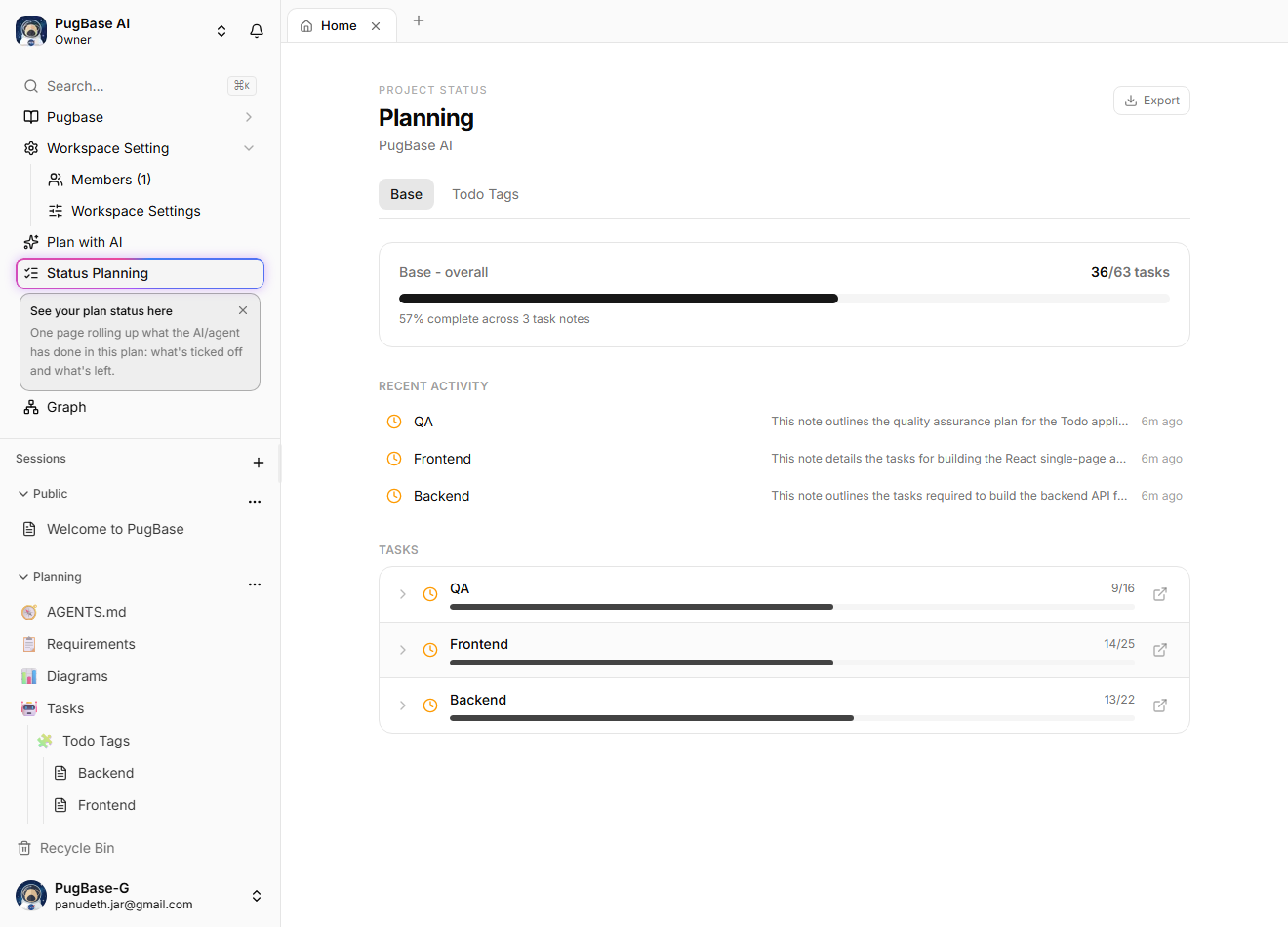Collapse the Public section

click(23, 494)
